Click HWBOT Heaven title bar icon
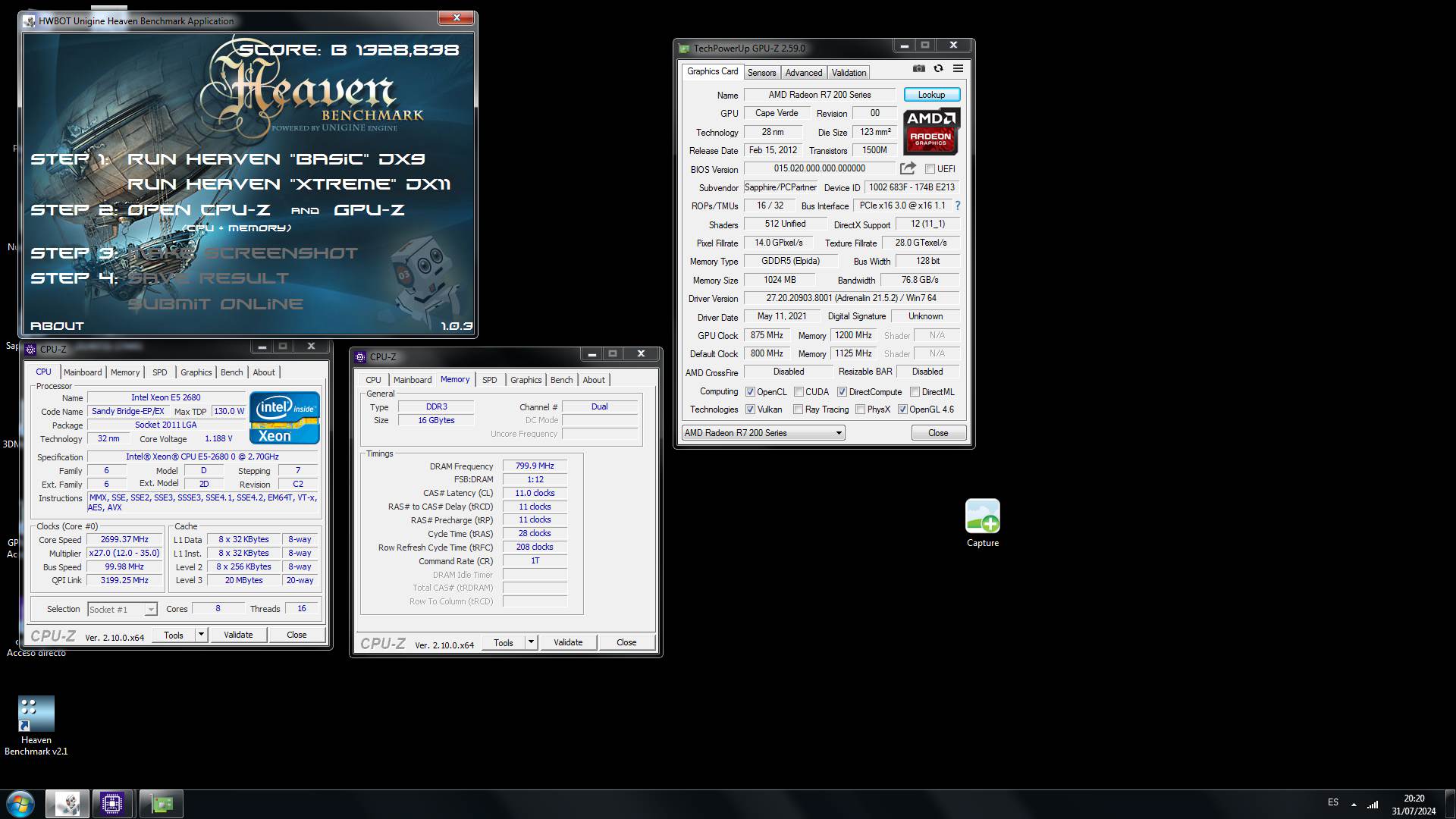This screenshot has width=1456, height=819. [30, 21]
